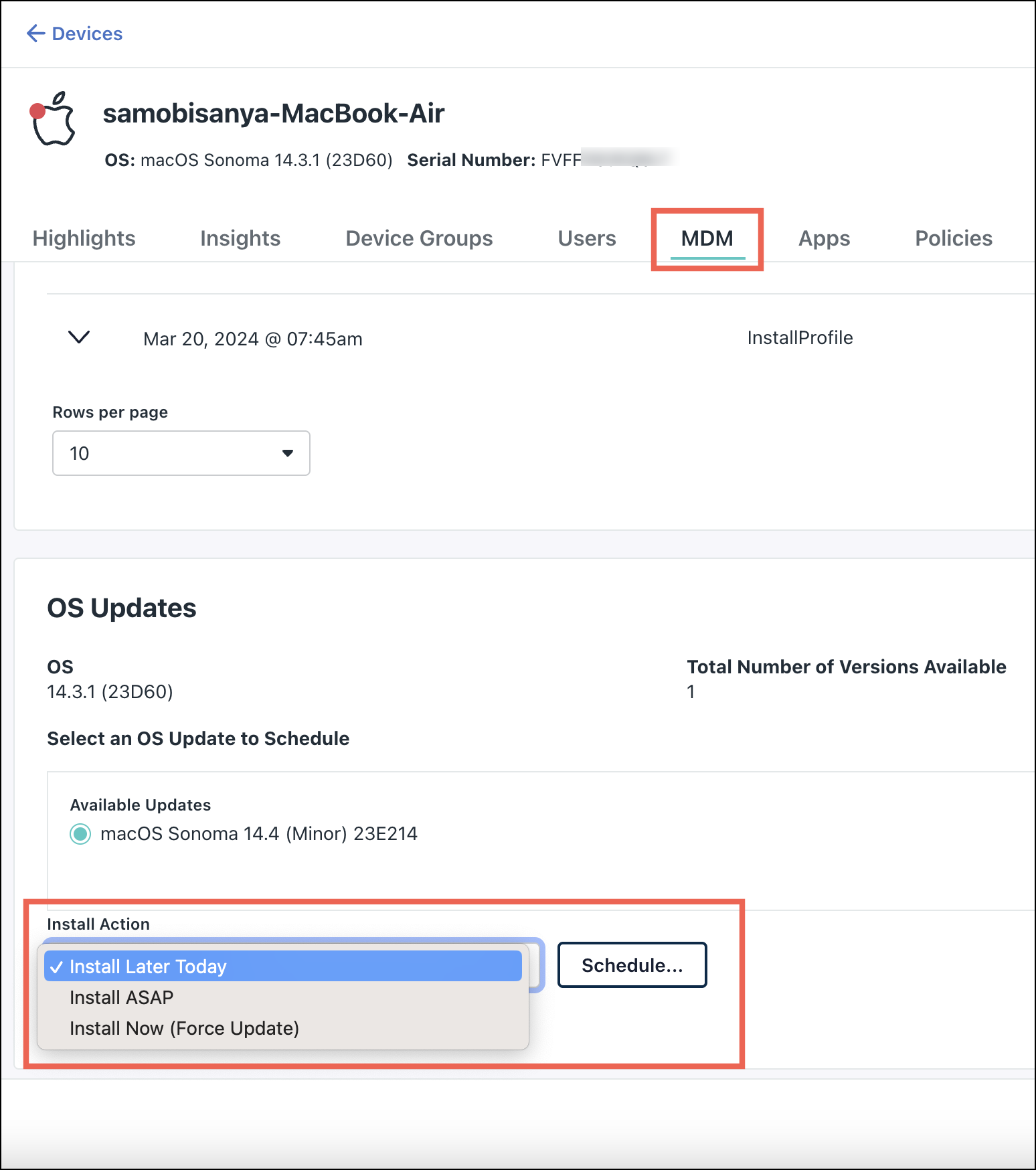
Task: Expand the Mar 20 InstallProfile row chevron
Action: (x=79, y=337)
